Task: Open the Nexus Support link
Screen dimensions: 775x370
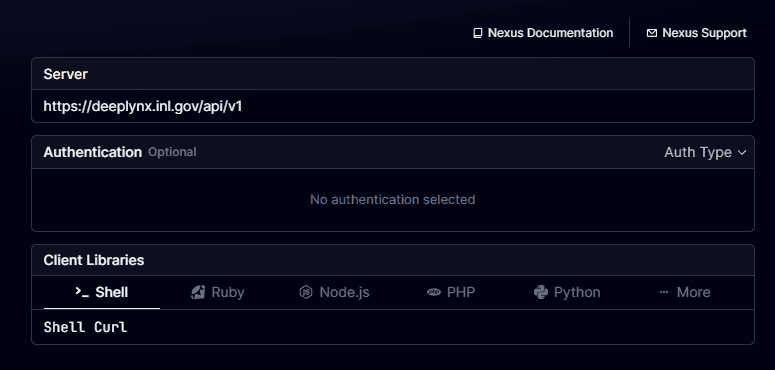Action: point(696,33)
